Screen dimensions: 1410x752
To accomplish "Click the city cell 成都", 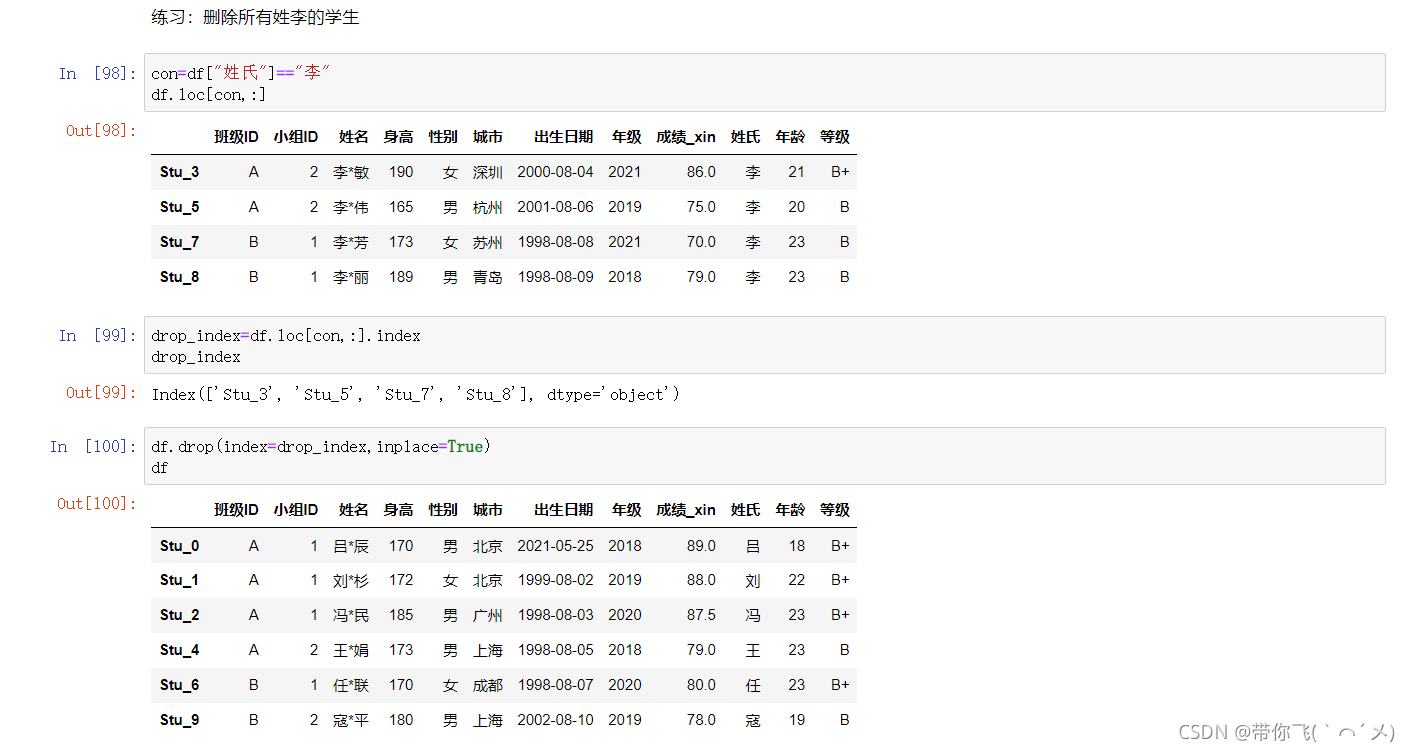I will (x=487, y=685).
